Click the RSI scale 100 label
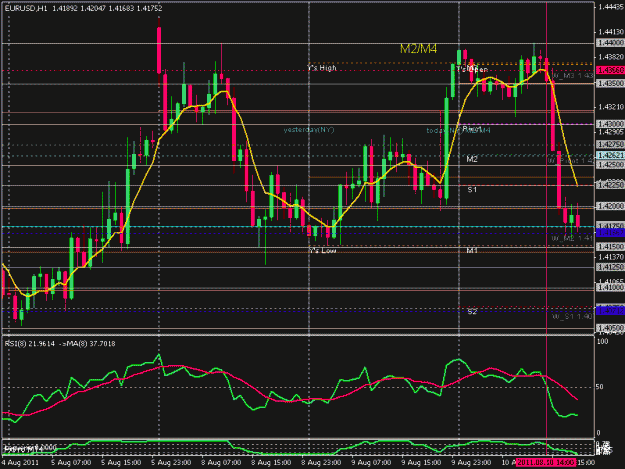 (x=603, y=341)
